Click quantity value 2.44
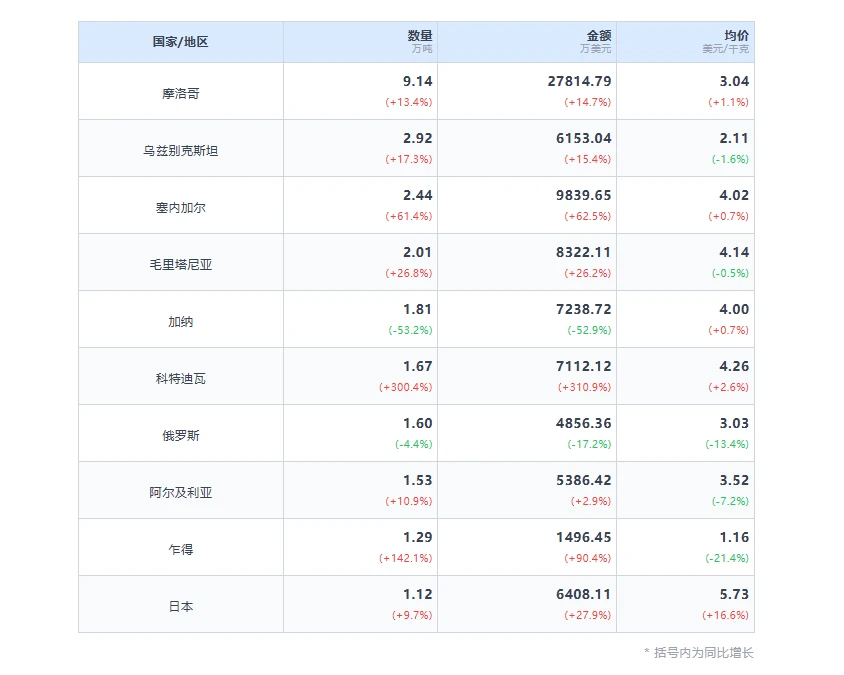Viewport: 844px width, 675px height. pos(418,195)
